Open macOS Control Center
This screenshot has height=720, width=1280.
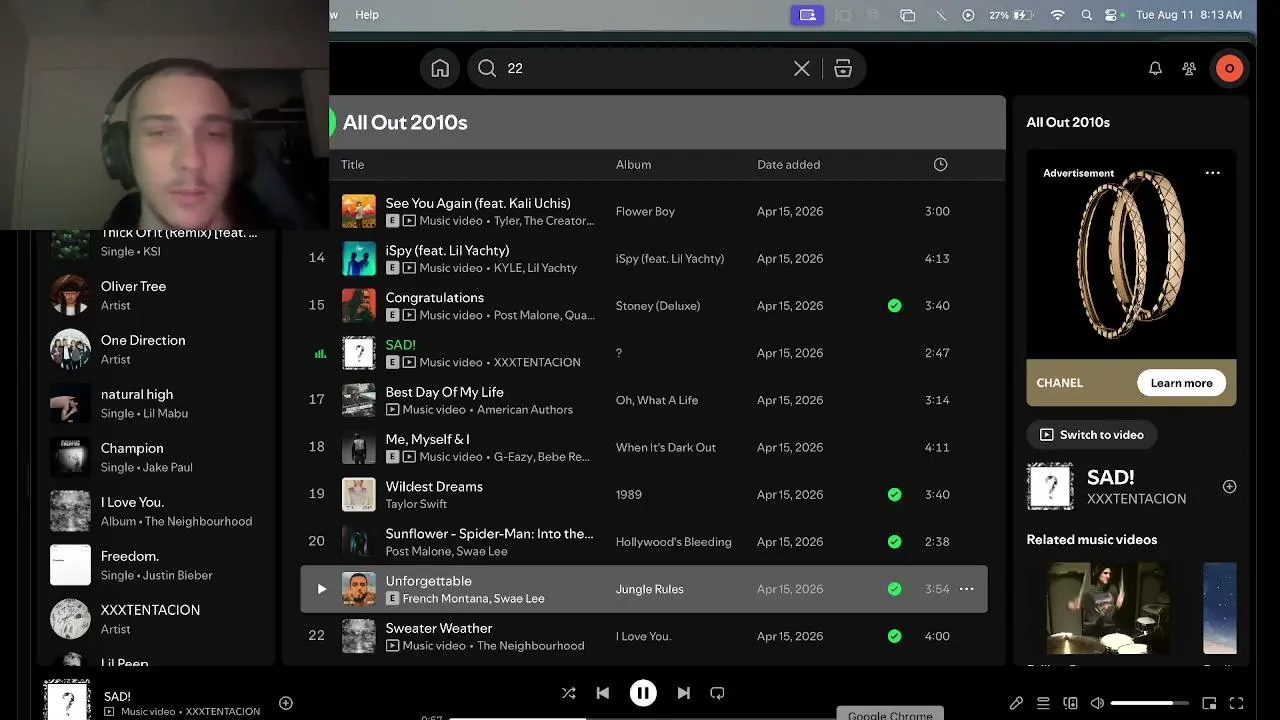1112,15
